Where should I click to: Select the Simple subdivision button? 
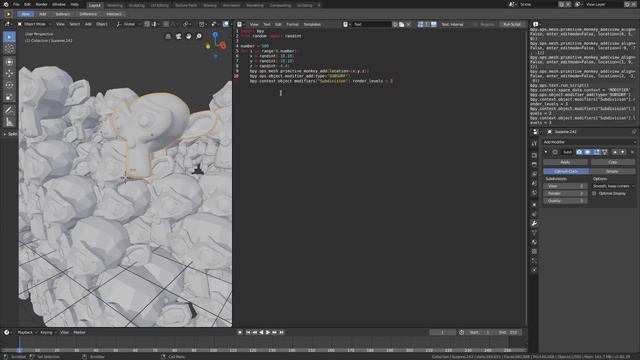(x=612, y=171)
